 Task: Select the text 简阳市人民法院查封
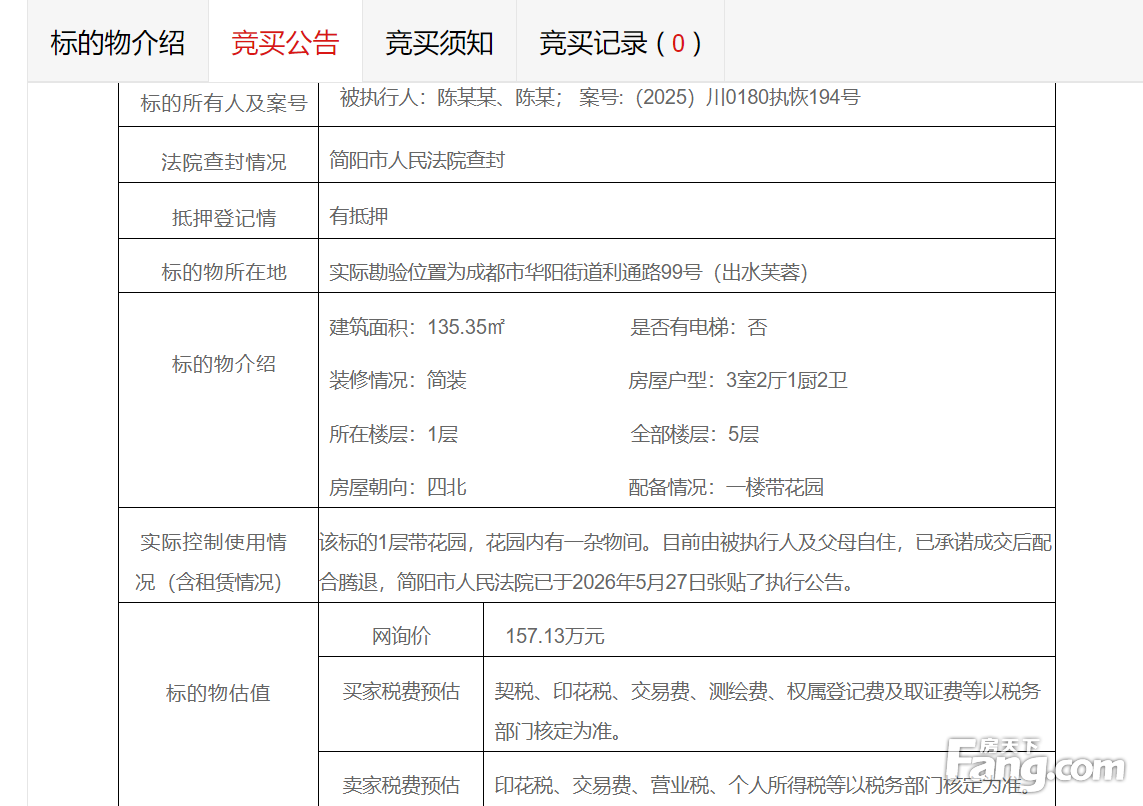click(x=417, y=160)
